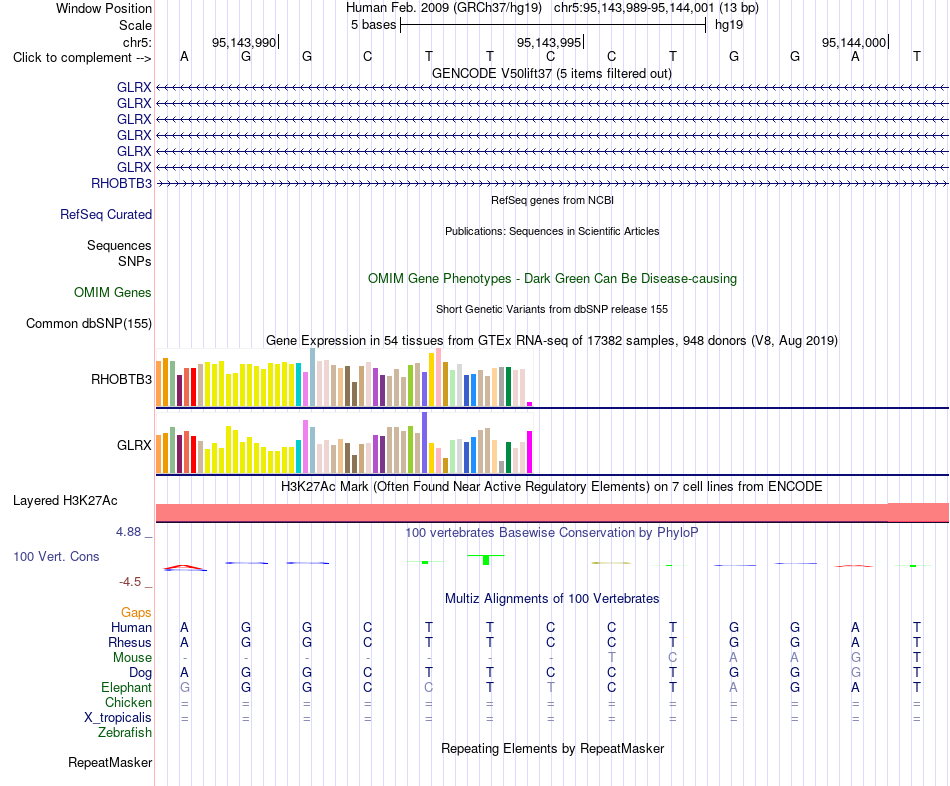Select the orange 'Gaps' label
Viewport: 950px width, 786px height.
[x=136, y=613]
